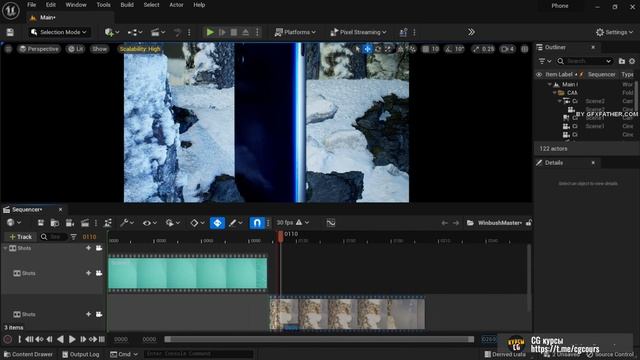Step forward one frame in sequencer
640x360 pixels.
pos(83,339)
